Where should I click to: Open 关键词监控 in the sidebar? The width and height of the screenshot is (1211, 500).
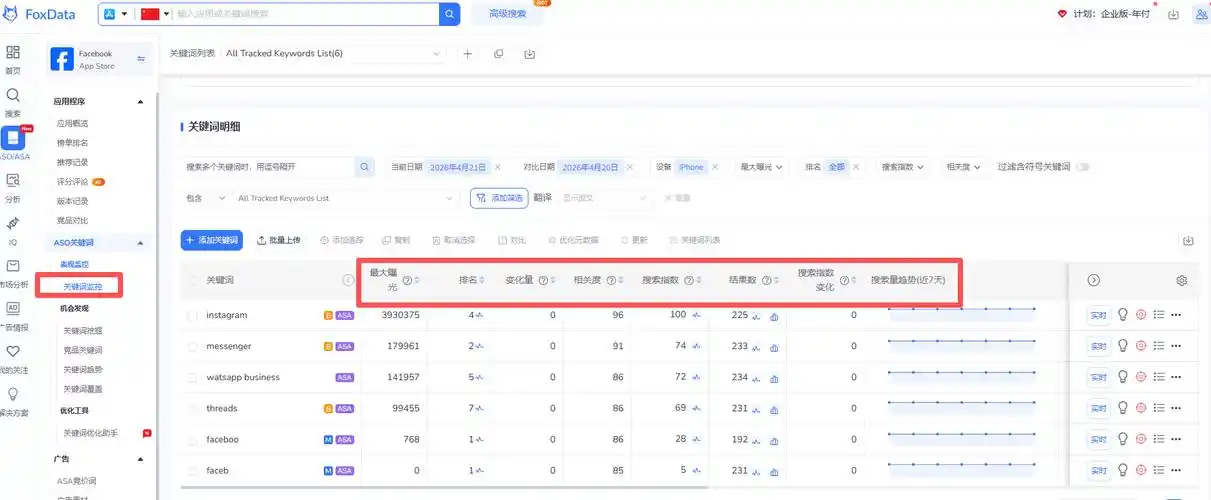point(83,287)
